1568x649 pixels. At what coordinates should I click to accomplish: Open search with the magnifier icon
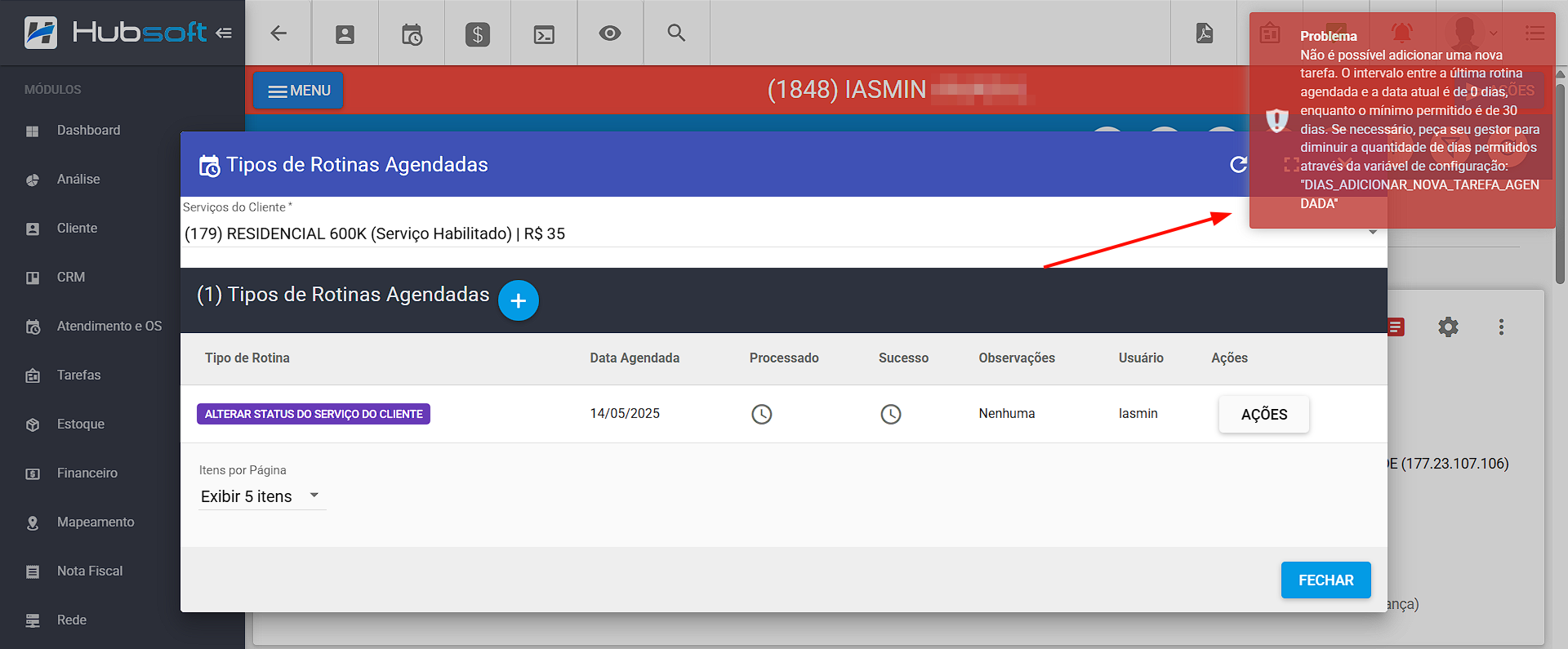676,33
